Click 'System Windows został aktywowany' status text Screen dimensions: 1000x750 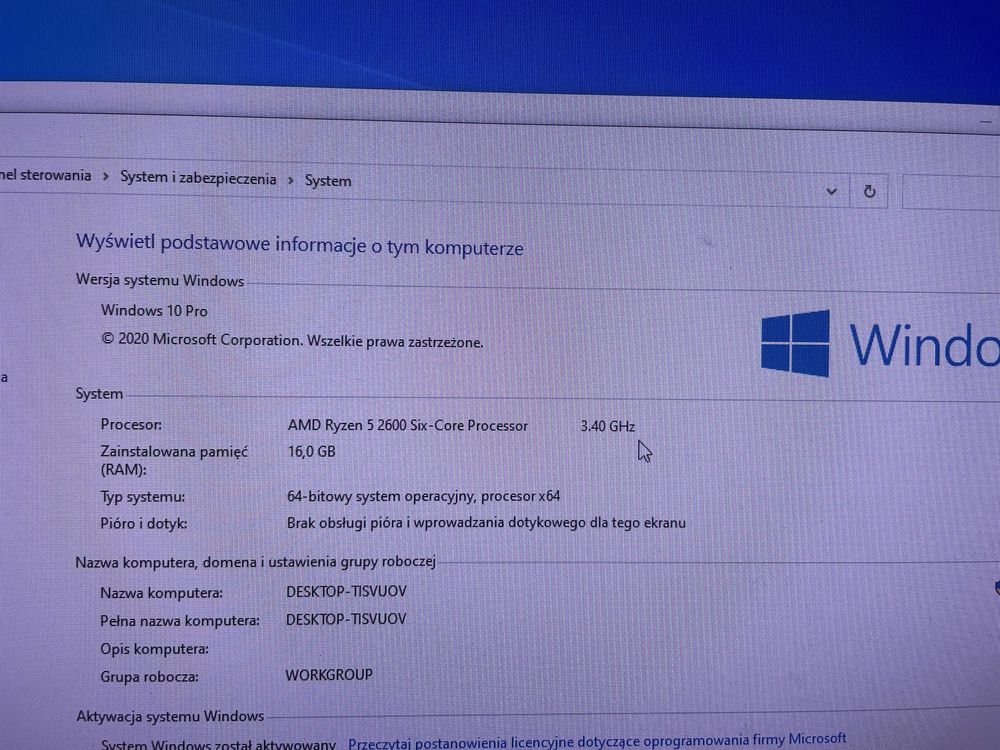(x=218, y=744)
